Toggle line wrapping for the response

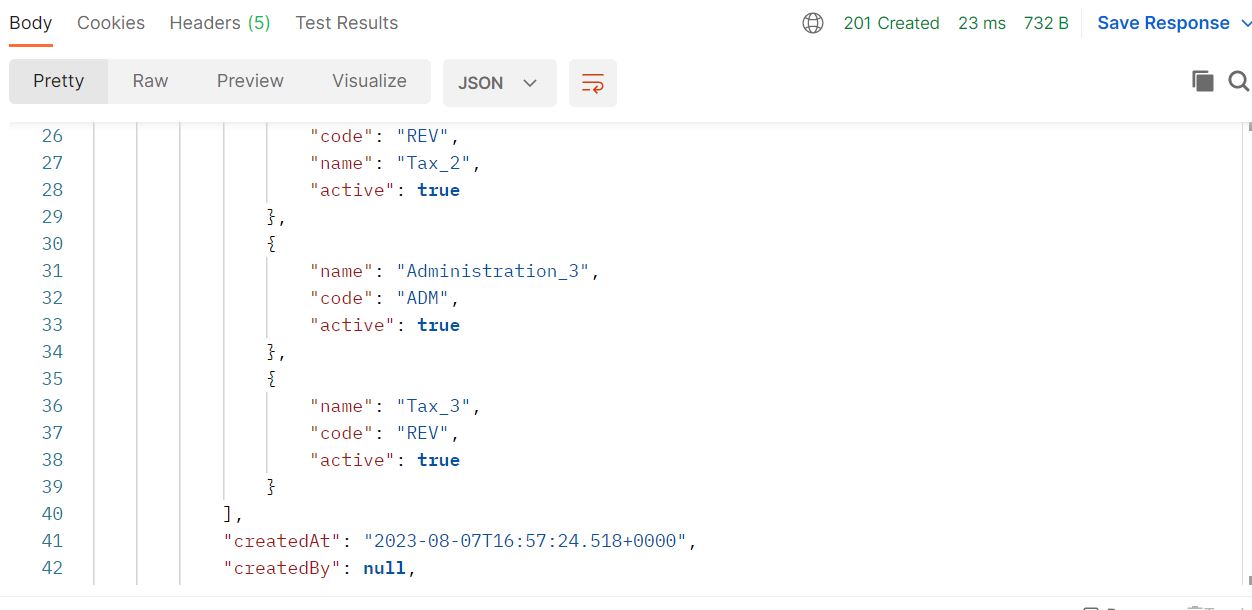coord(592,83)
